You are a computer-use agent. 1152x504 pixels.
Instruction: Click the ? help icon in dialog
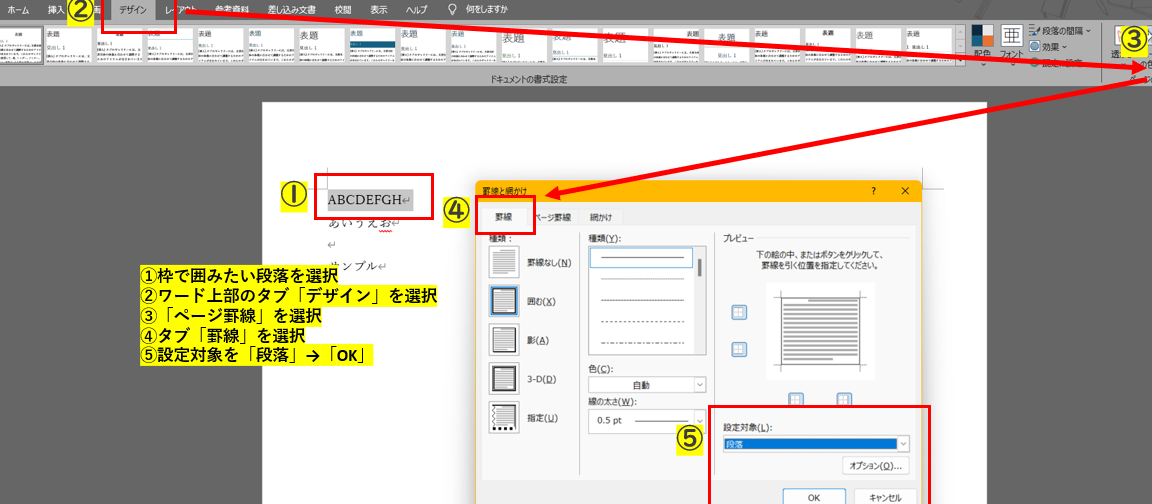pos(874,190)
